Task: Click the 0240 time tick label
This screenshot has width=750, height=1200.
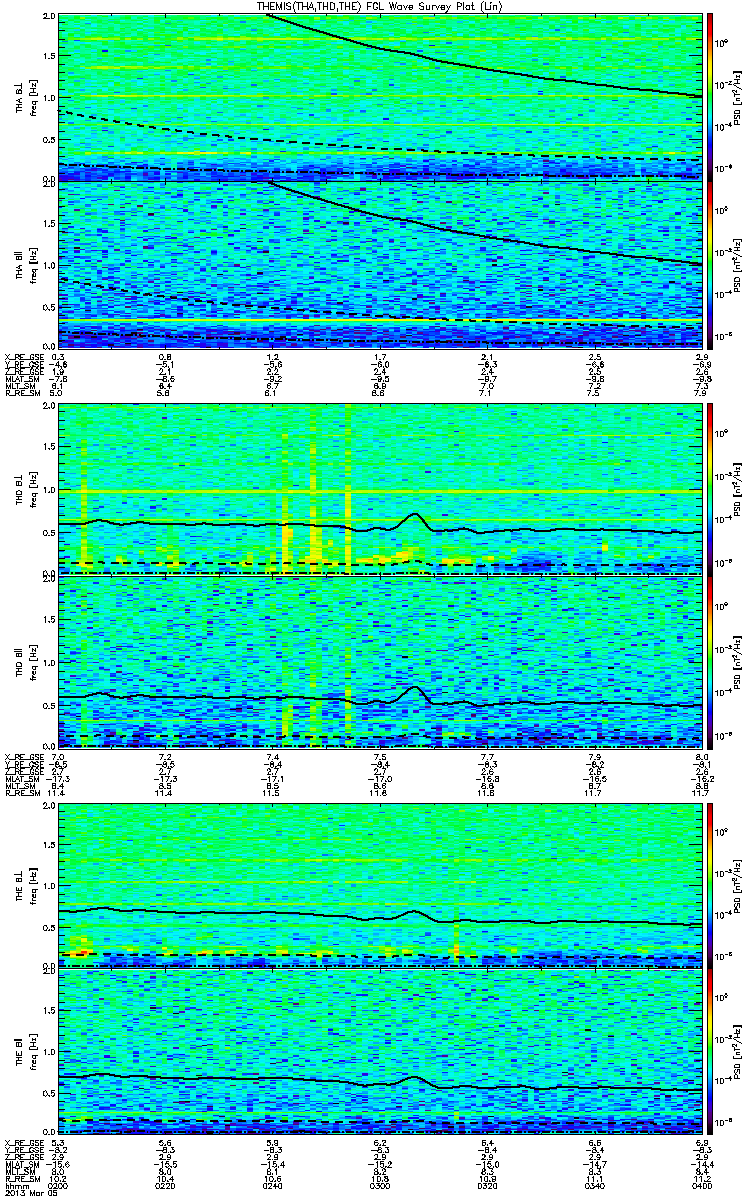Action: coord(273,1186)
